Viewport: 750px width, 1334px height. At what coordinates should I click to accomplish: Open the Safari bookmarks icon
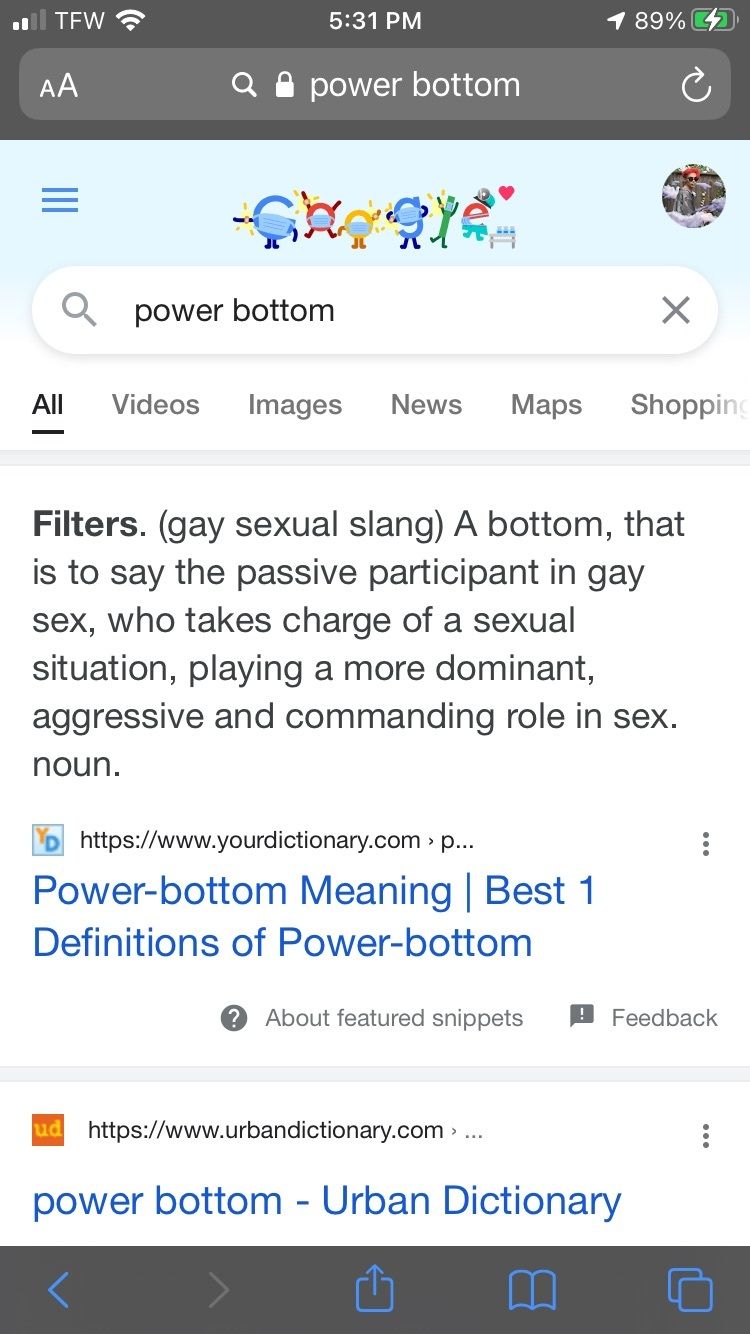(532, 1290)
